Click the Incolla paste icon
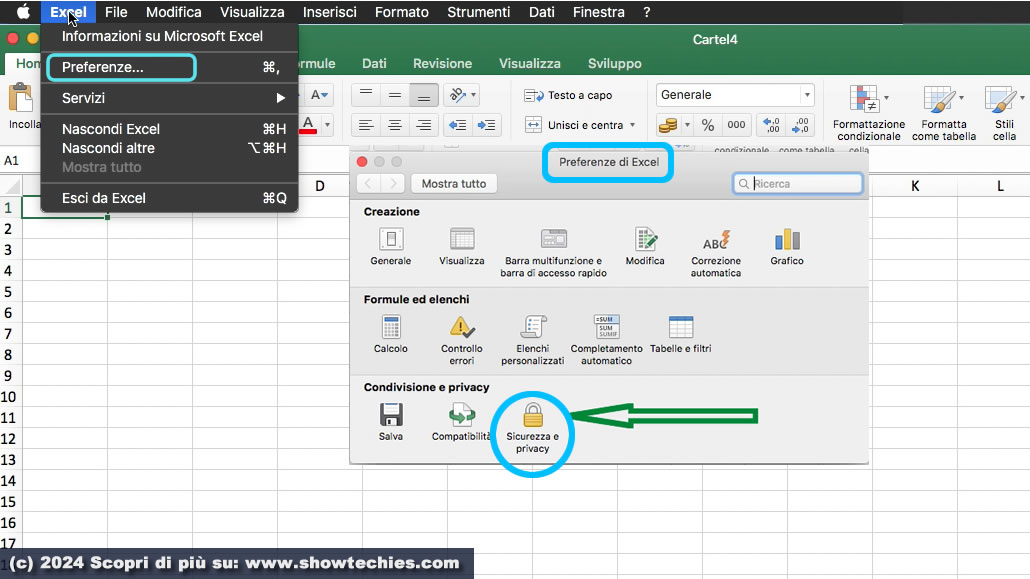The image size is (1030, 579). [x=21, y=99]
